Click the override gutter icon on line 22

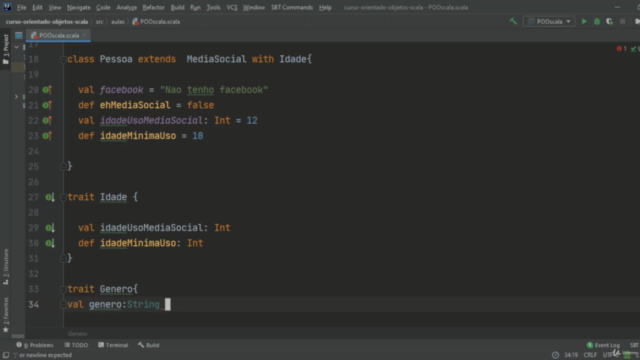(47, 120)
